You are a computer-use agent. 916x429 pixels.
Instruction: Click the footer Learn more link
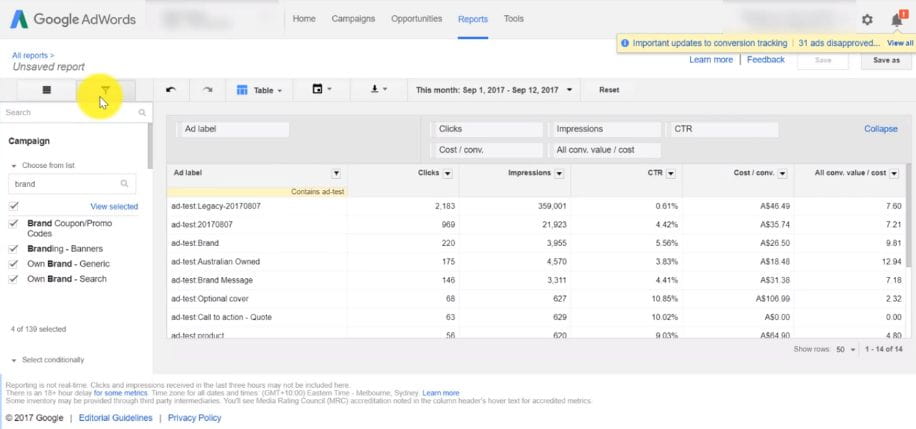pos(441,393)
